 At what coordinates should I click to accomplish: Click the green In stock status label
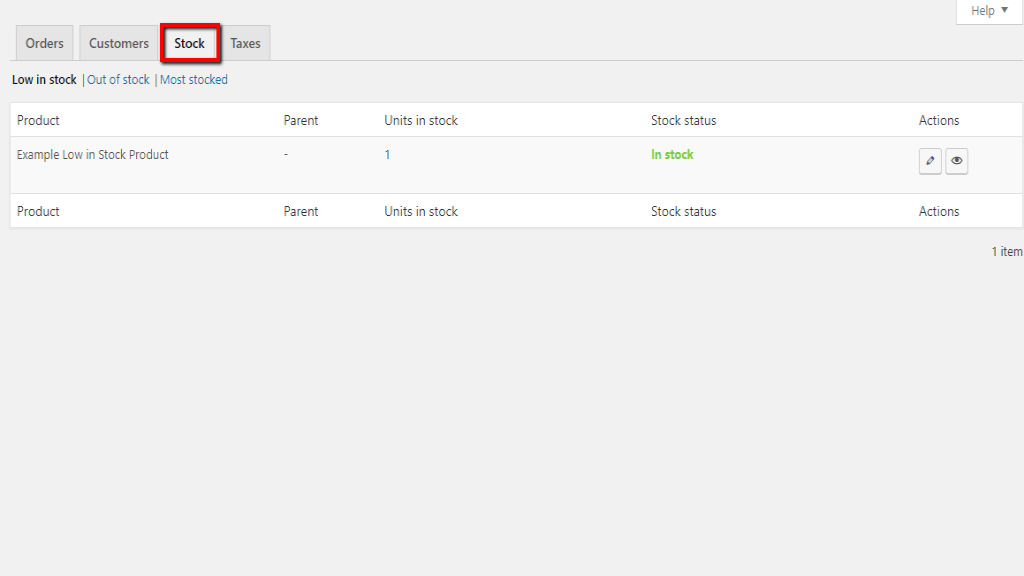(672, 155)
